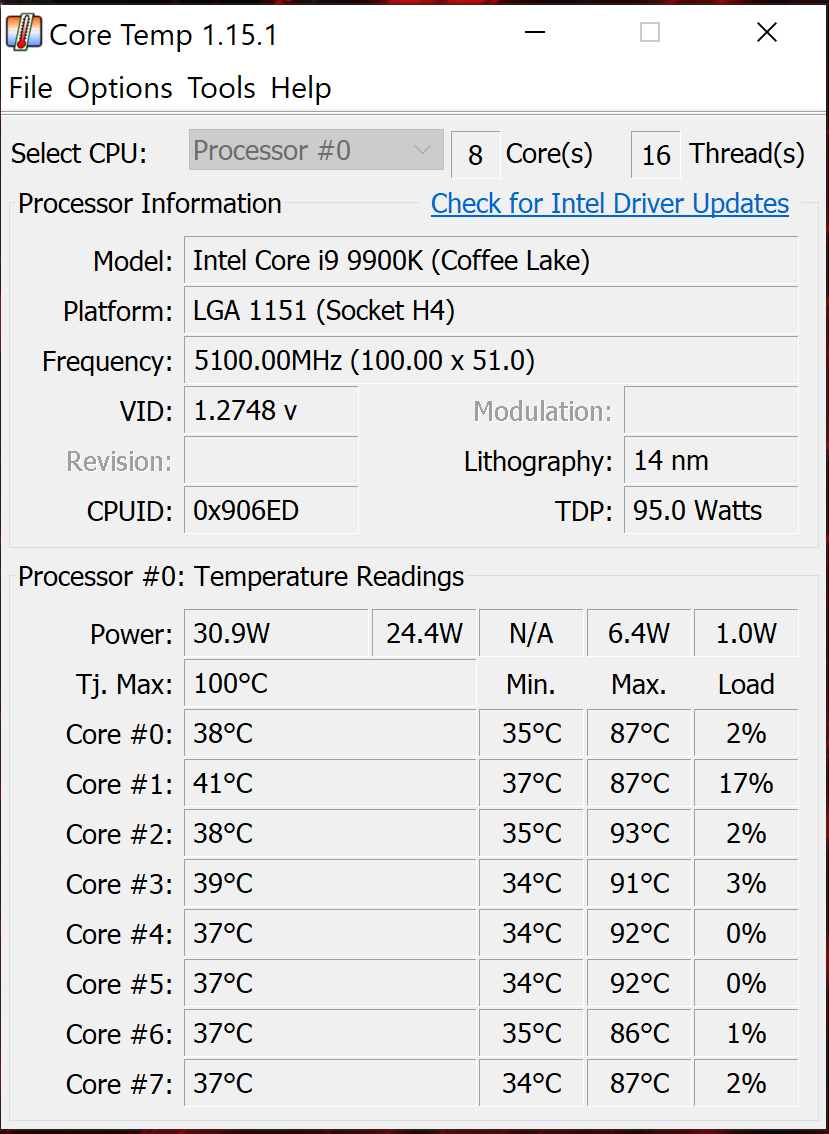This screenshot has height=1134, width=829.
Task: Click the Min. column header
Action: [x=531, y=684]
